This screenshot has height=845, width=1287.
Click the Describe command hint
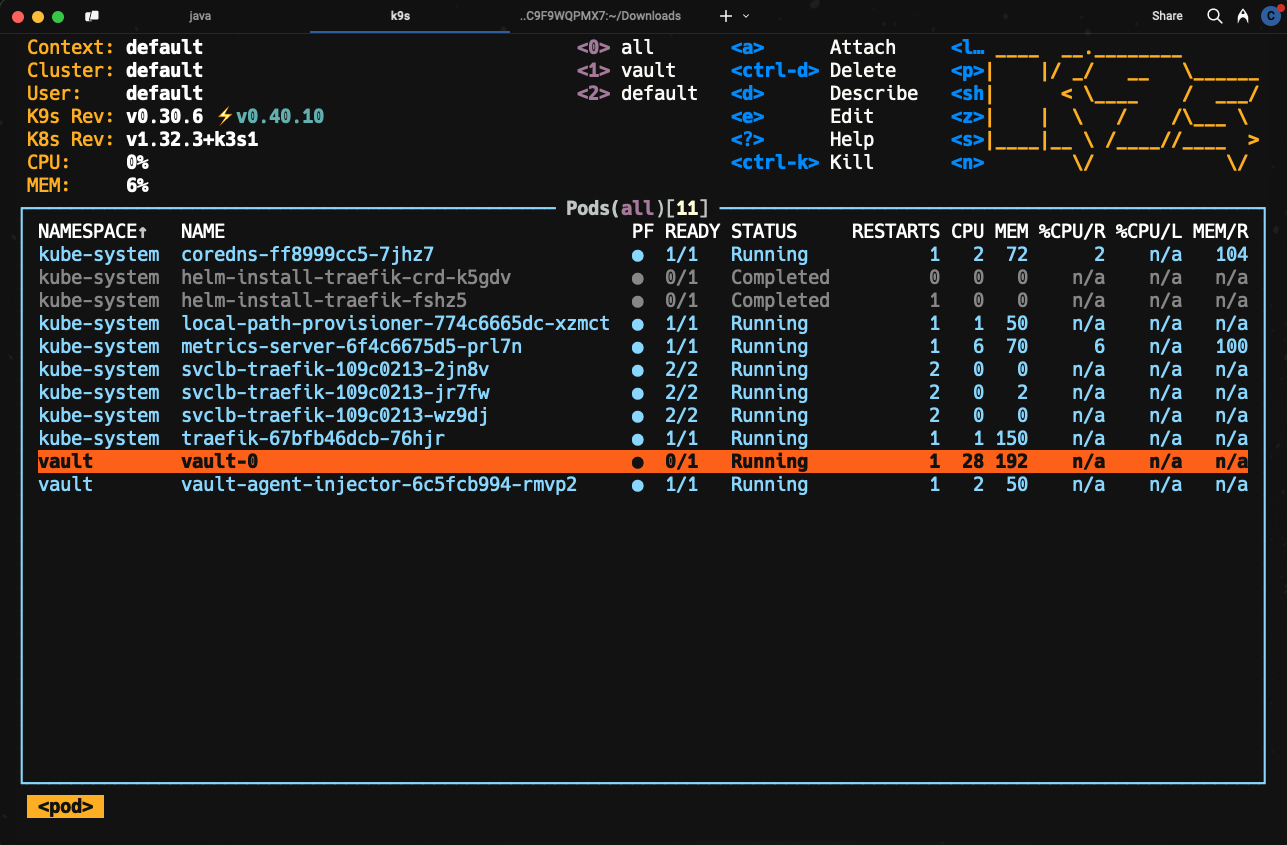(x=874, y=93)
